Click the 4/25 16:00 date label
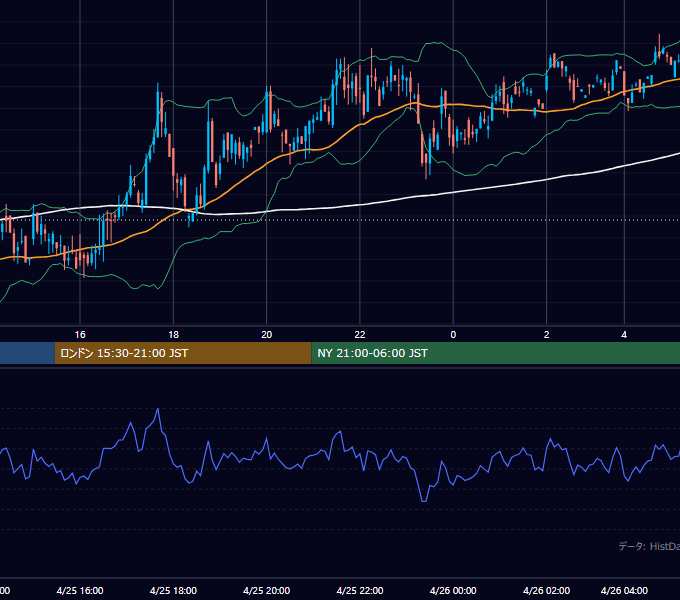 point(80,590)
